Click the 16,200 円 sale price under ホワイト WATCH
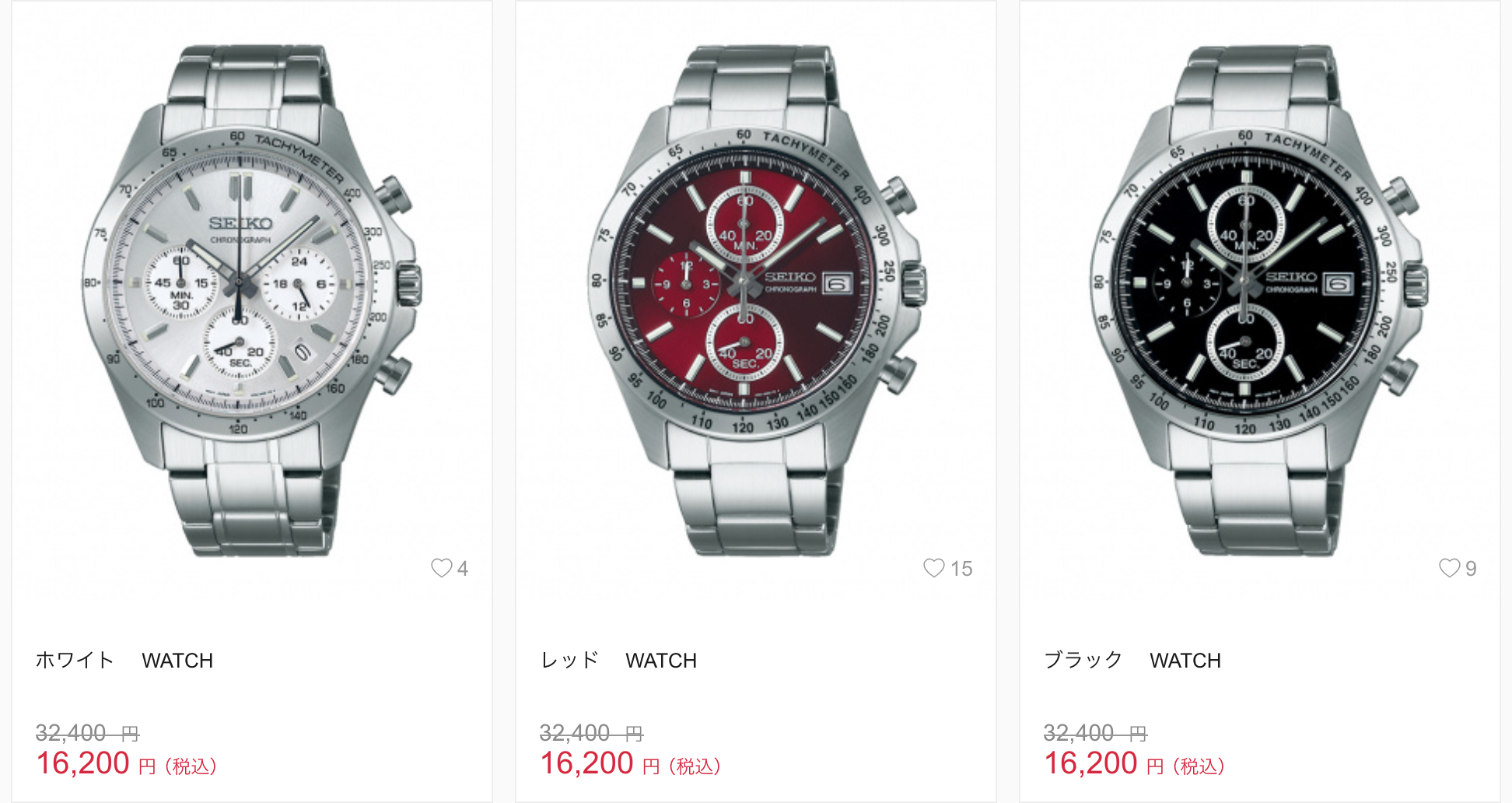 click(x=96, y=764)
